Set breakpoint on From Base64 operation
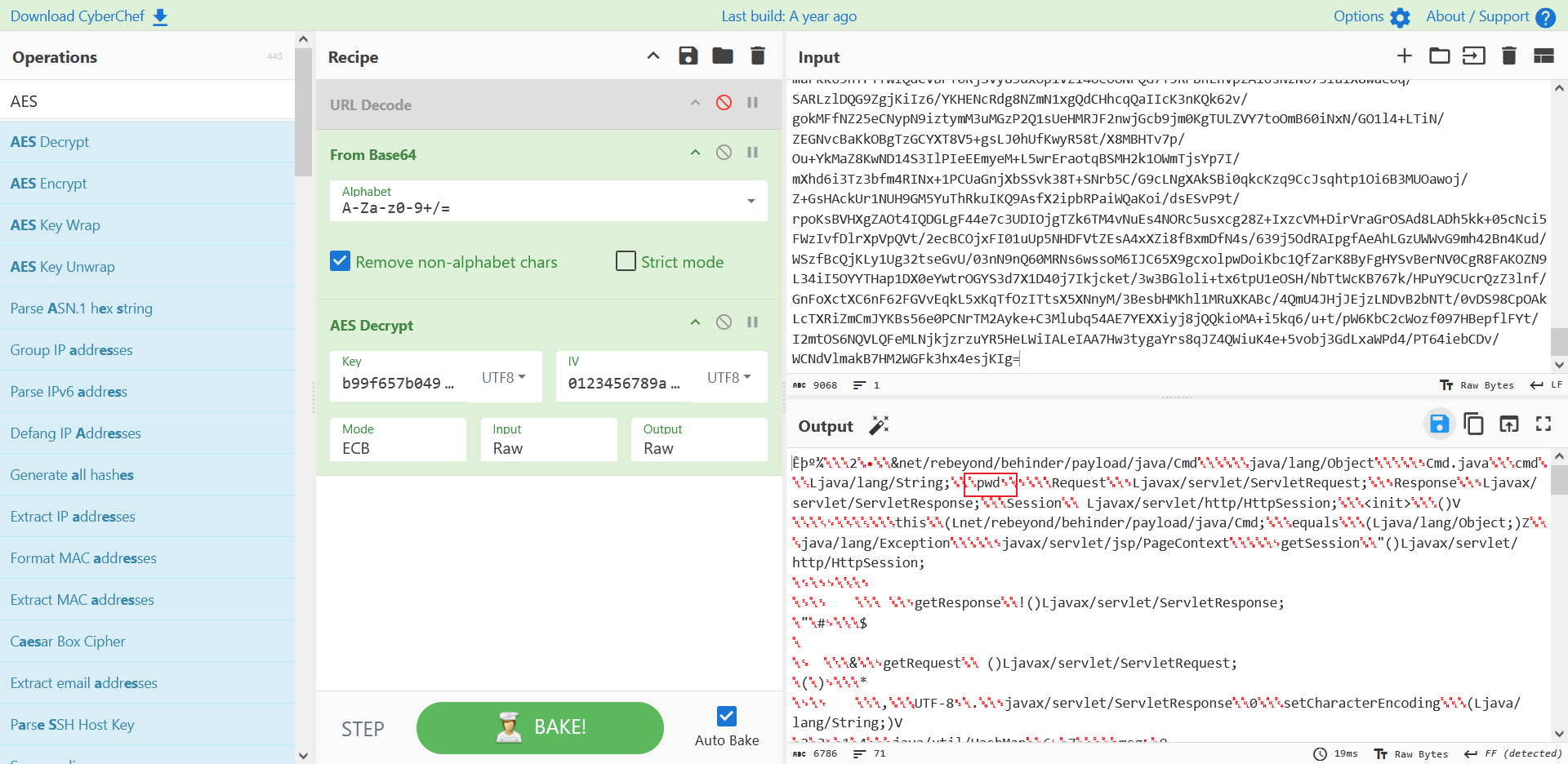Viewport: 1568px width, 764px height. pyautogui.click(x=753, y=153)
